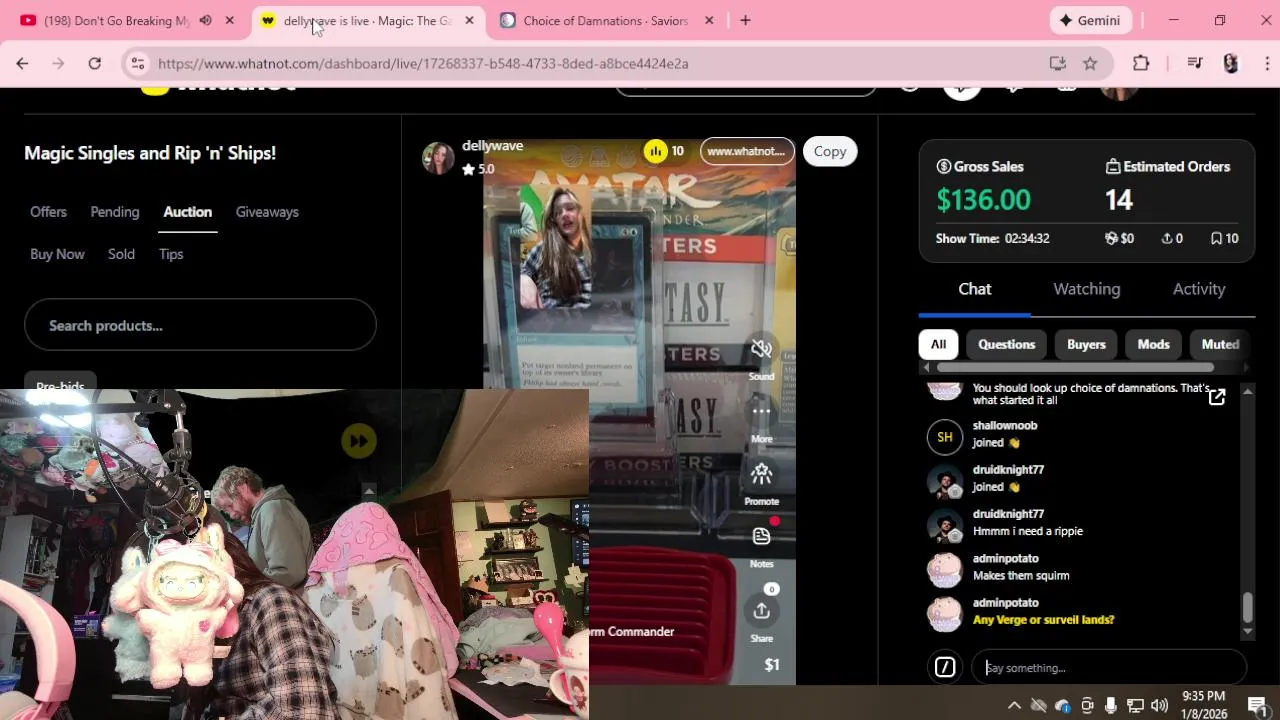This screenshot has height=720, width=1280.
Task: Click adminpotato's avatar beside the Verge question
Action: tap(945, 614)
